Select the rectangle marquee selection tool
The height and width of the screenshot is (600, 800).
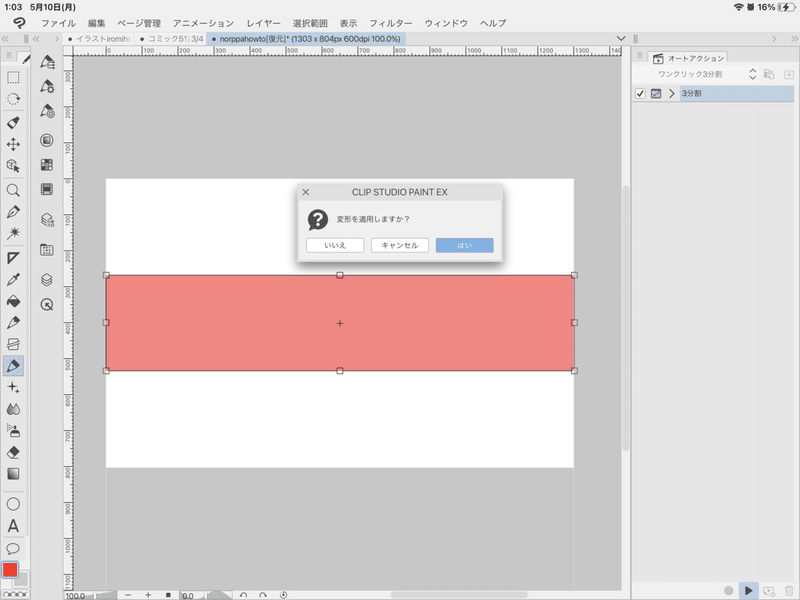[13, 77]
